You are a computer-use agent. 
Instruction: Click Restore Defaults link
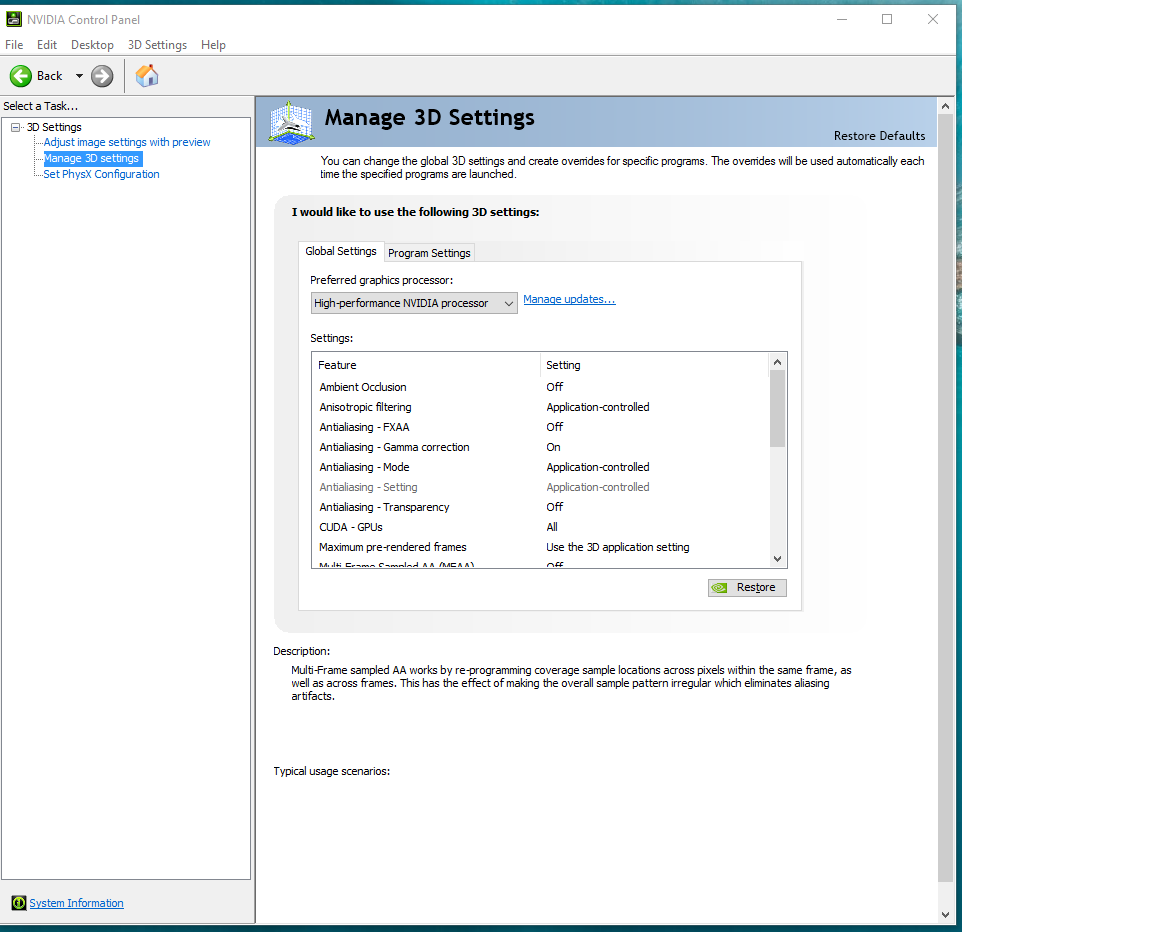pos(879,136)
